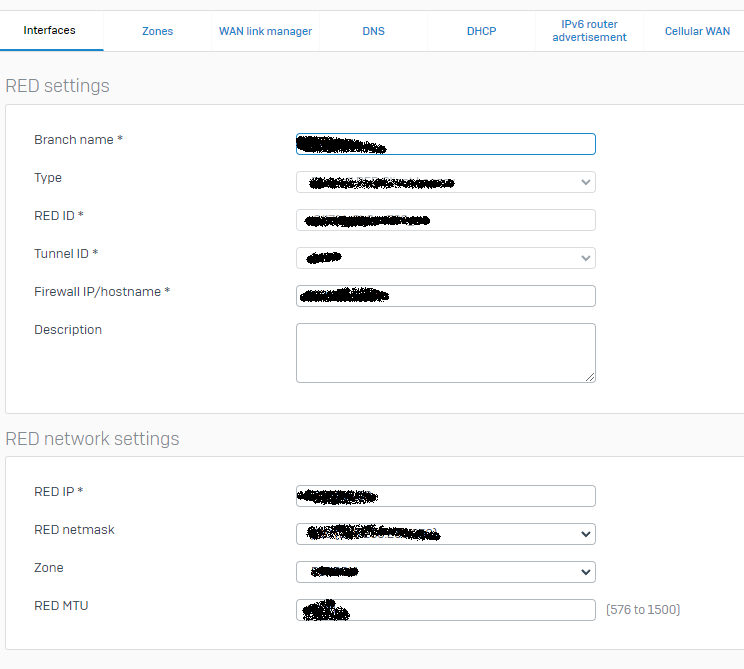Click inside the Description text area
Screen dimensions: 744x669
click(x=446, y=353)
